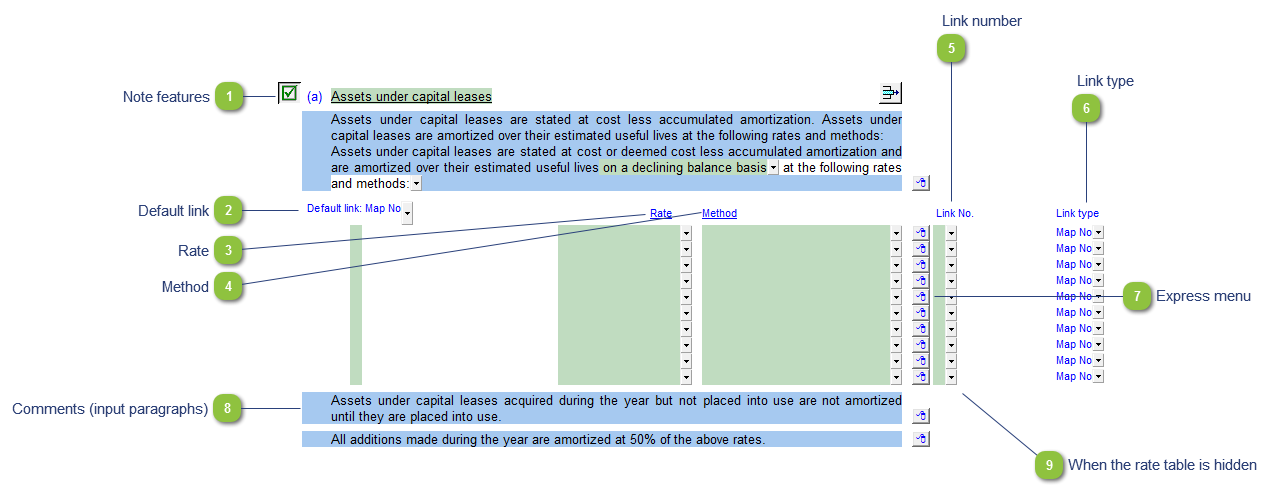Open express menu icon in third table row

tap(921, 265)
